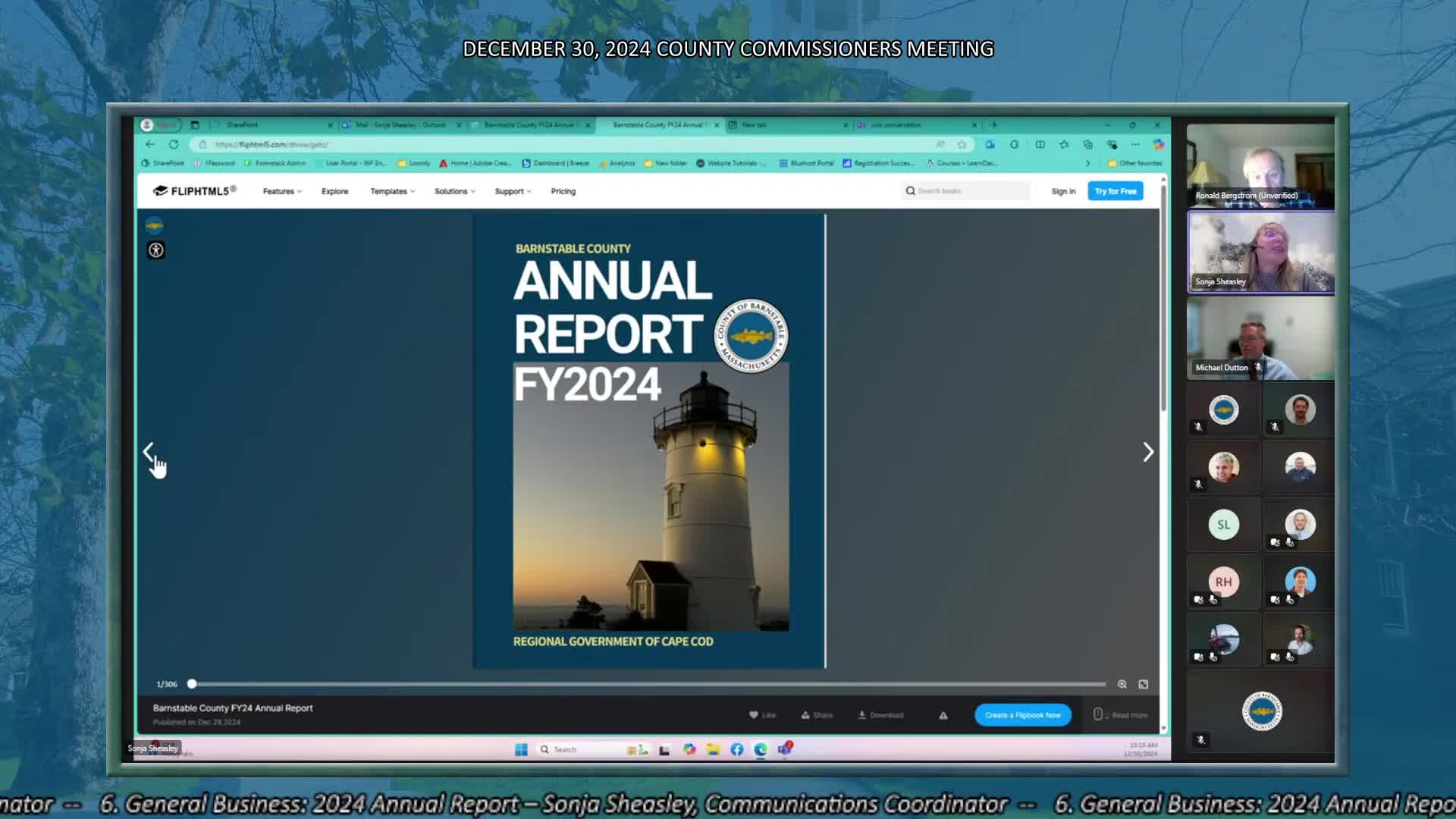Click the report warning triangle icon
Image resolution: width=1456 pixels, height=819 pixels.
pos(943,715)
